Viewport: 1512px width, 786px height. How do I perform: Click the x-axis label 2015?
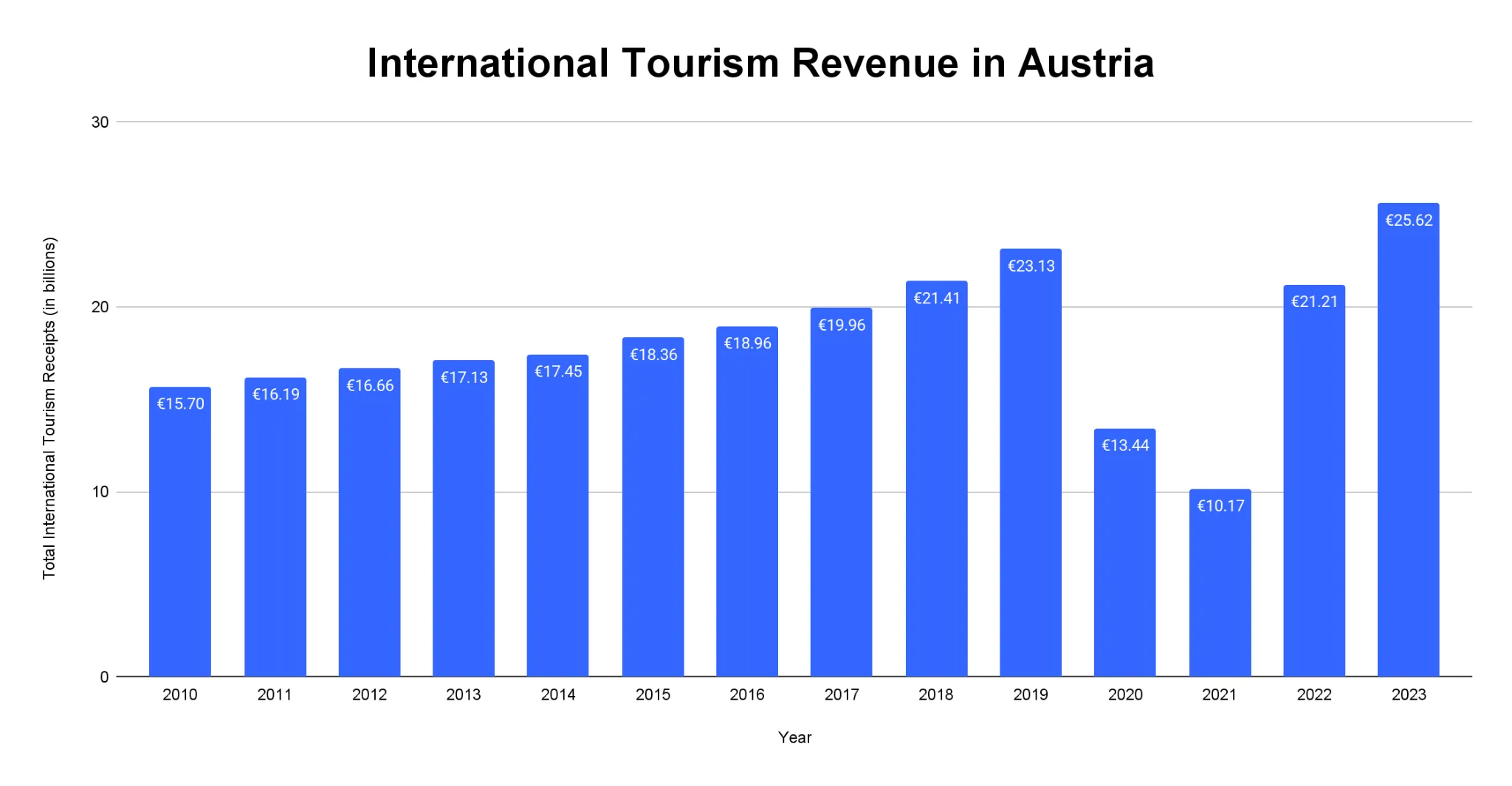(x=653, y=694)
